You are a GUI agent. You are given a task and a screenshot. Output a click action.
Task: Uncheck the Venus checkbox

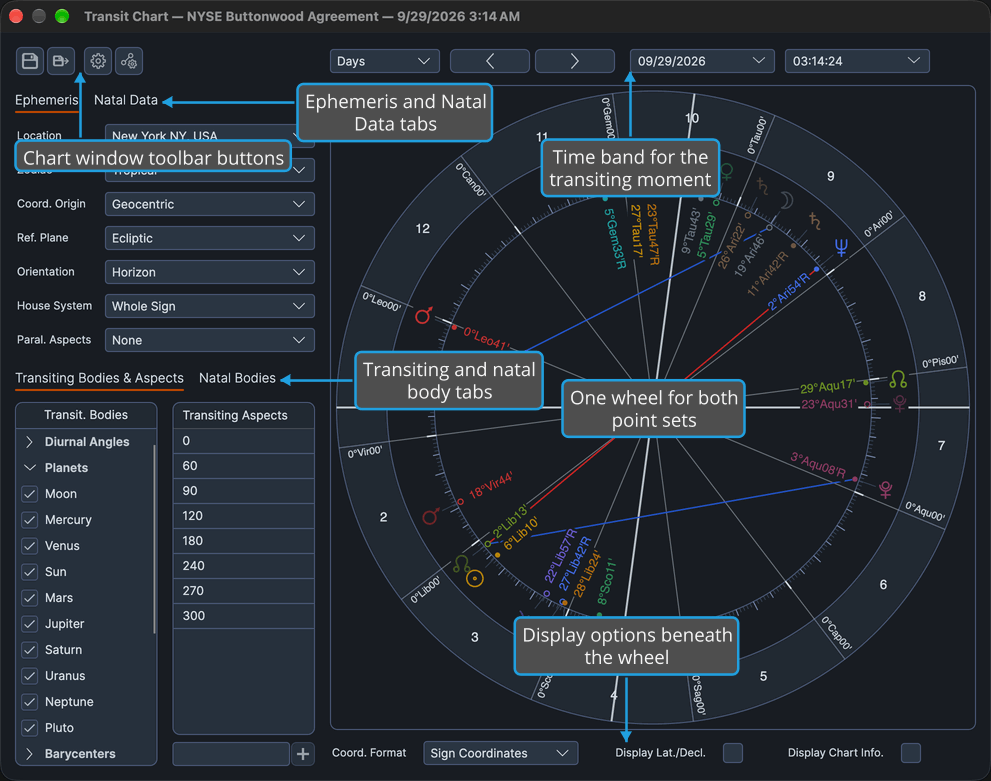pyautogui.click(x=30, y=546)
